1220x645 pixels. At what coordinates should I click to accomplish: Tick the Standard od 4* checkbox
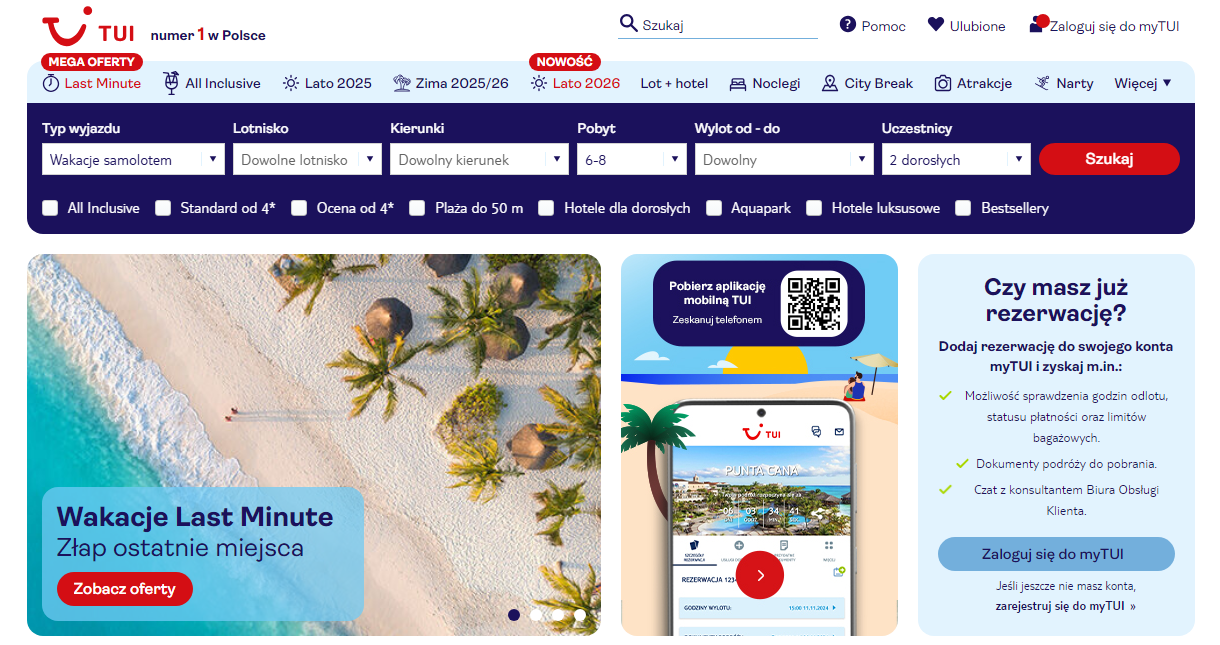(x=162, y=208)
